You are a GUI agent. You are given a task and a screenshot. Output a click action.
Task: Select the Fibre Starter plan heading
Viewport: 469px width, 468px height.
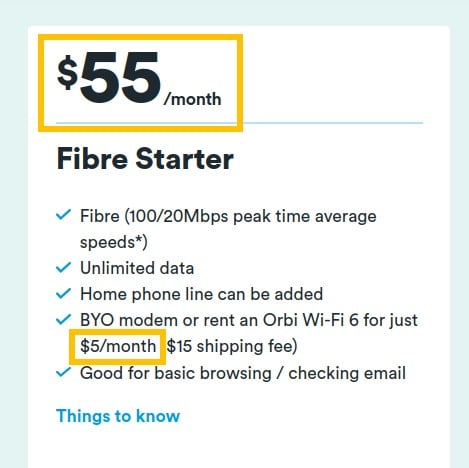145,159
